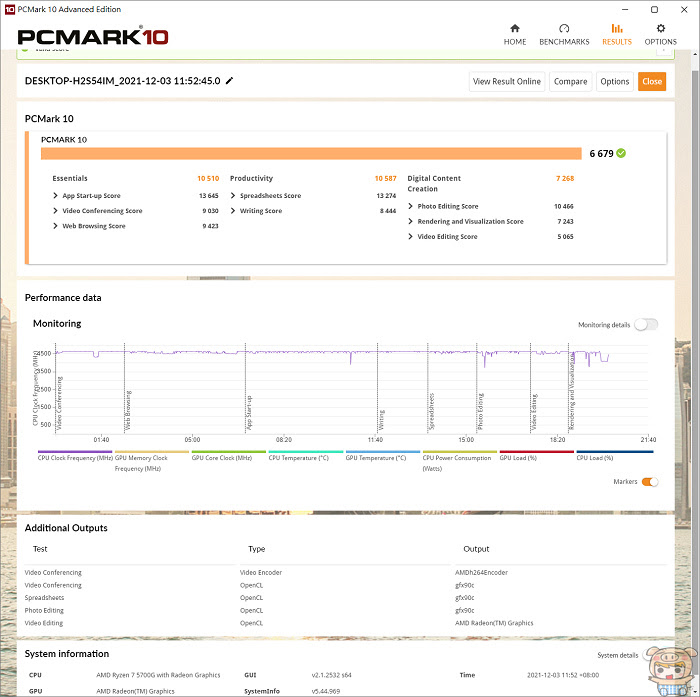This screenshot has height=697, width=700.
Task: Click the Test column header
Action: coord(40,549)
